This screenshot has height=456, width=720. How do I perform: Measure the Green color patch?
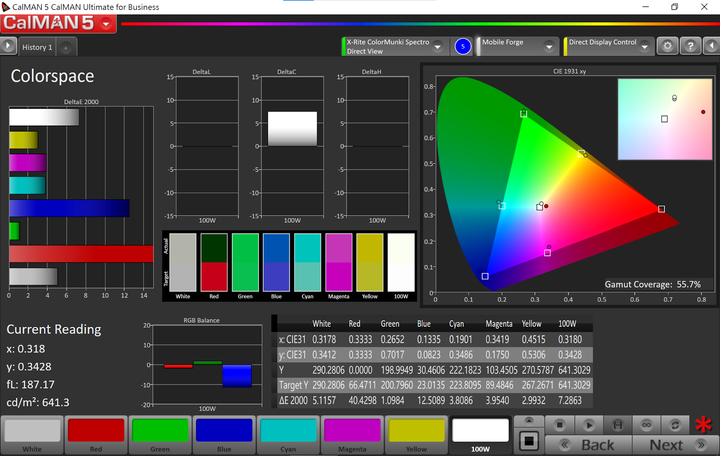pos(160,435)
